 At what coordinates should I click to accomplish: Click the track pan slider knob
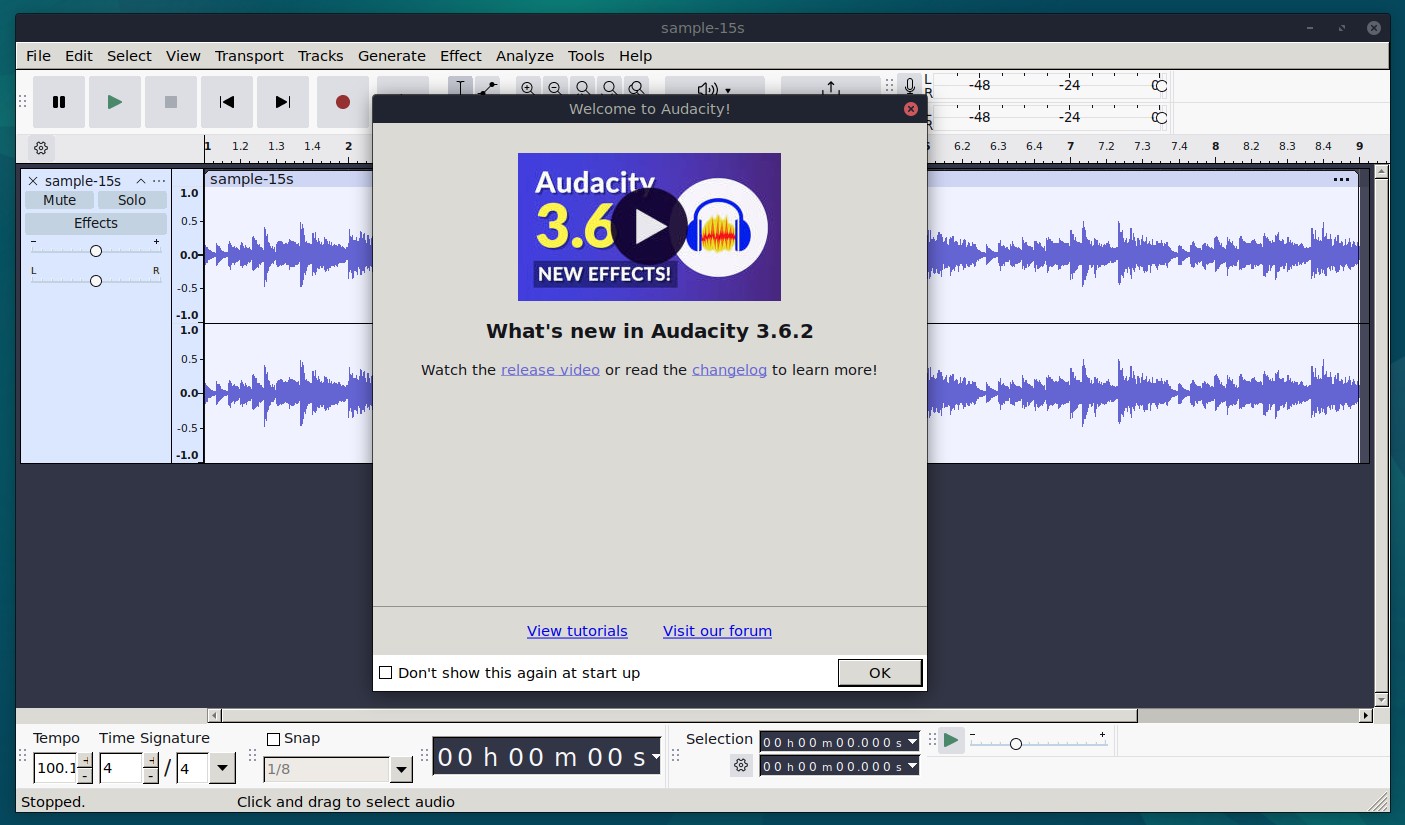[x=96, y=281]
